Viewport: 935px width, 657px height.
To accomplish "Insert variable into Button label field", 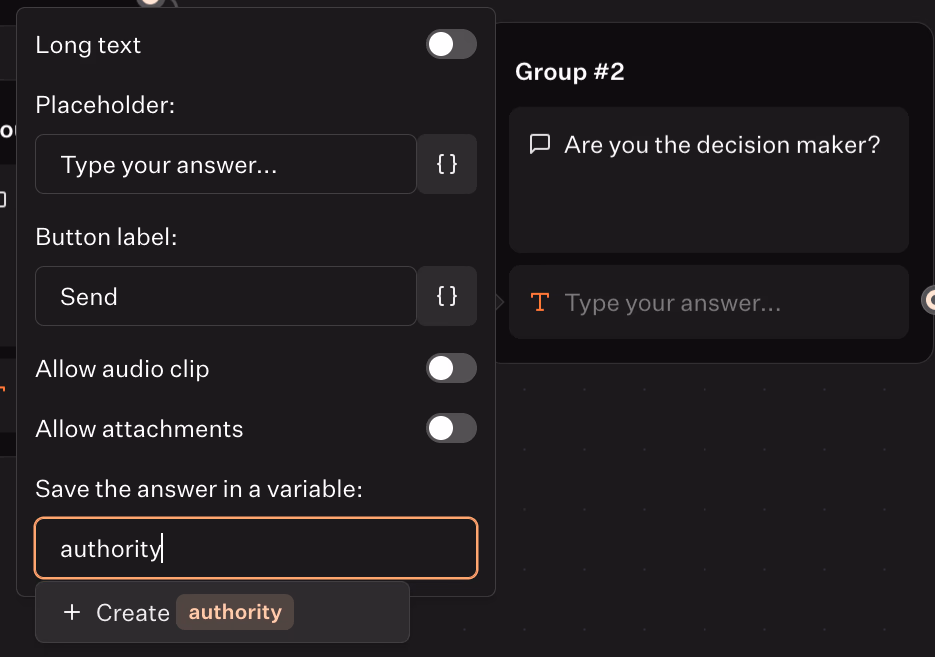I will pyautogui.click(x=447, y=296).
